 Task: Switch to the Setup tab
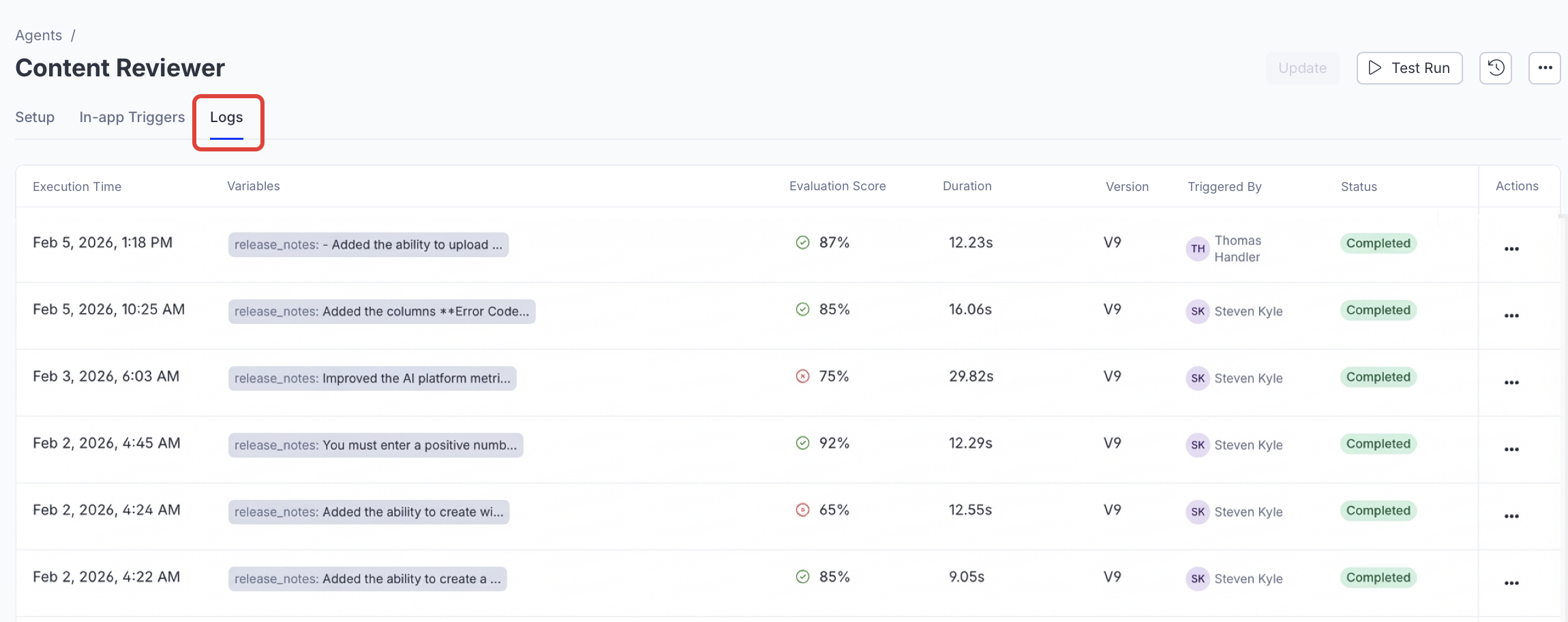pyautogui.click(x=35, y=117)
